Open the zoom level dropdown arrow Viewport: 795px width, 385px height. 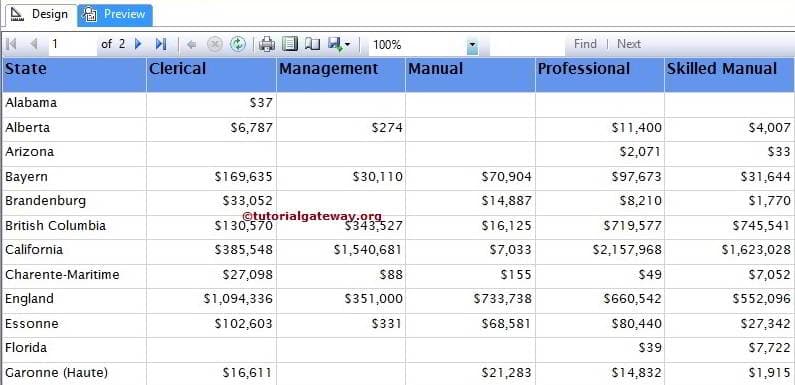[x=473, y=45]
